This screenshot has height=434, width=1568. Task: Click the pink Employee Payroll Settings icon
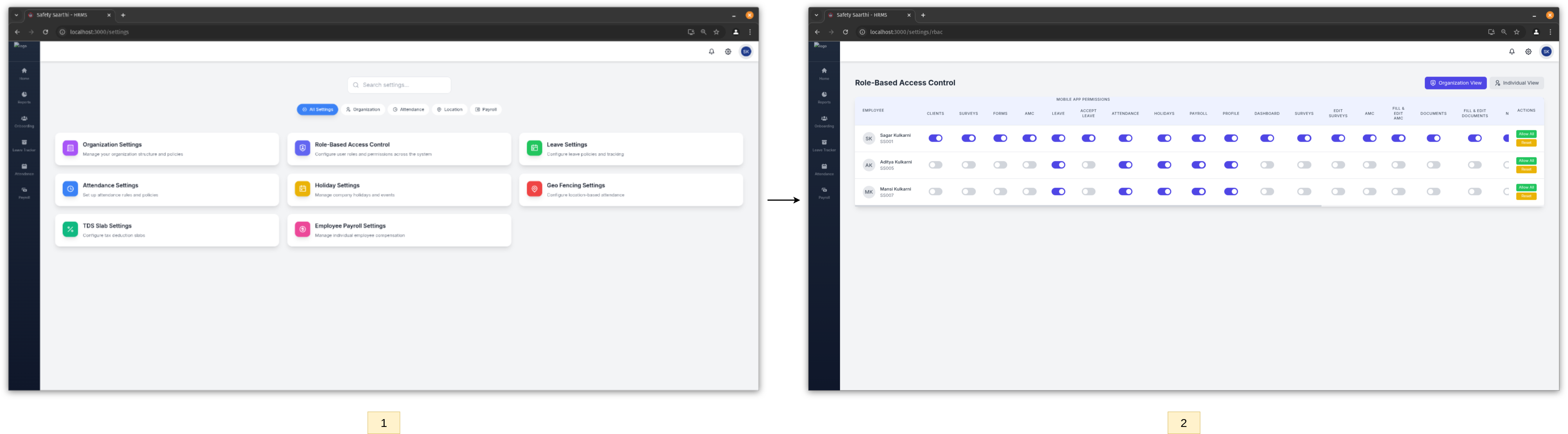303,230
